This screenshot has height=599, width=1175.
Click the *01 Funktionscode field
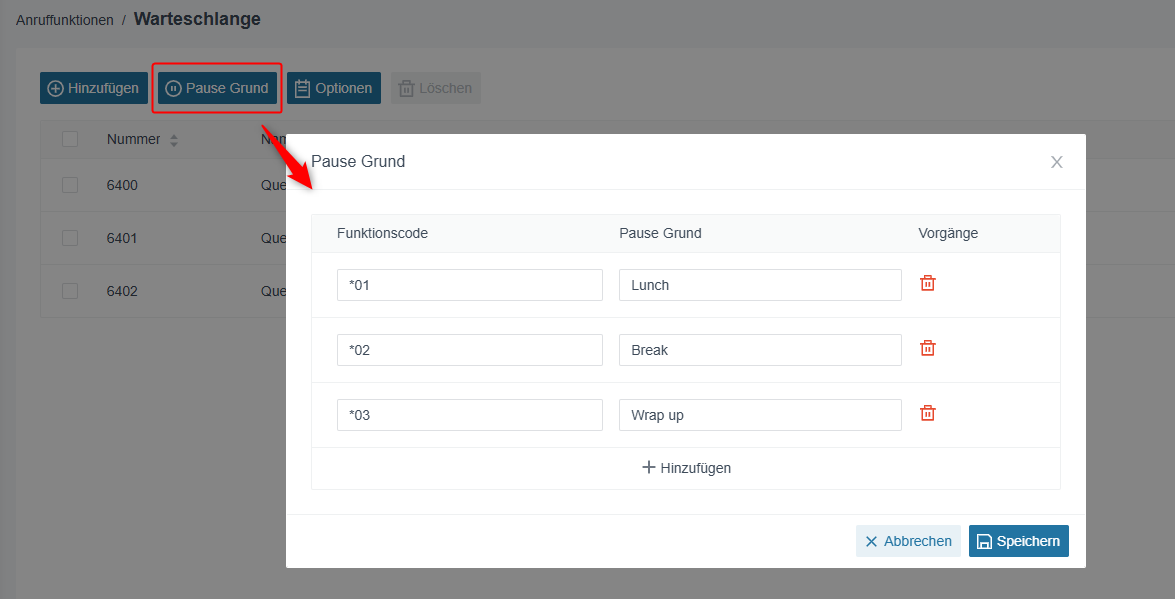click(470, 285)
